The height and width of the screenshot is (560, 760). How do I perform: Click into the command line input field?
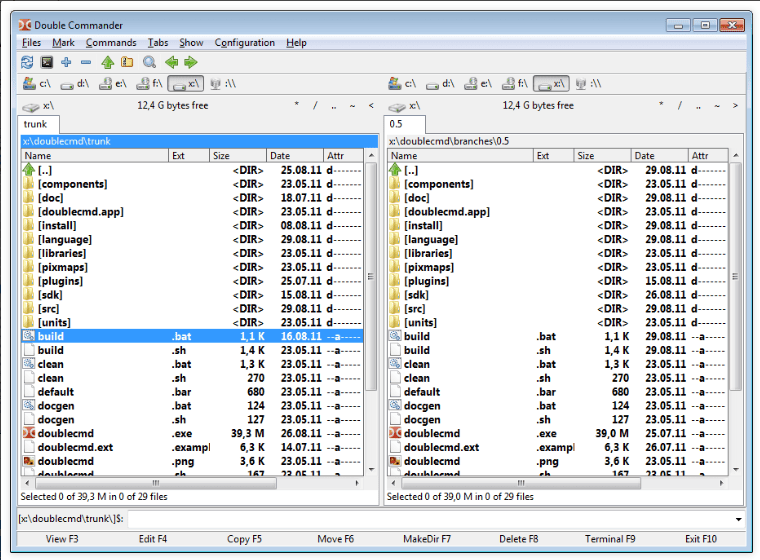[430, 519]
